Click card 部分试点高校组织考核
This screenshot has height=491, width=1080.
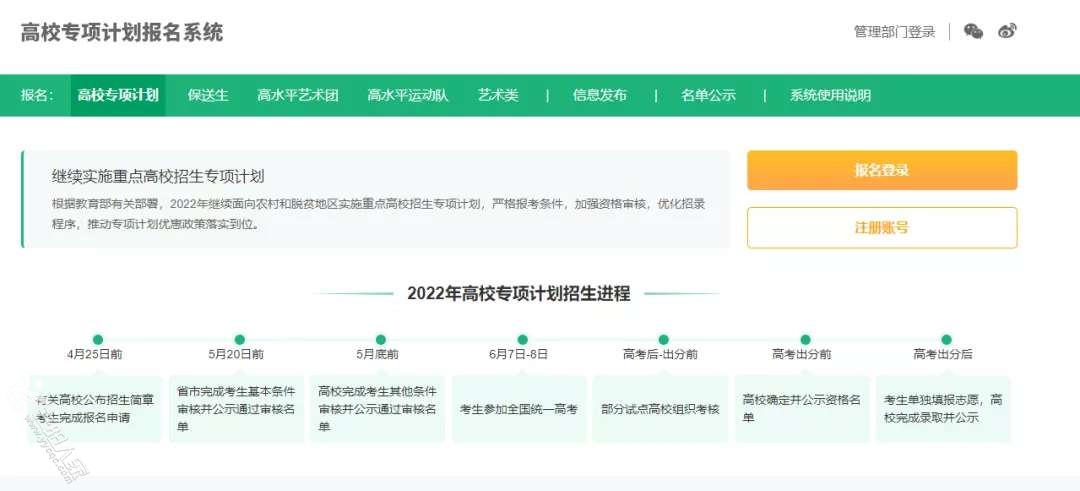(660, 408)
